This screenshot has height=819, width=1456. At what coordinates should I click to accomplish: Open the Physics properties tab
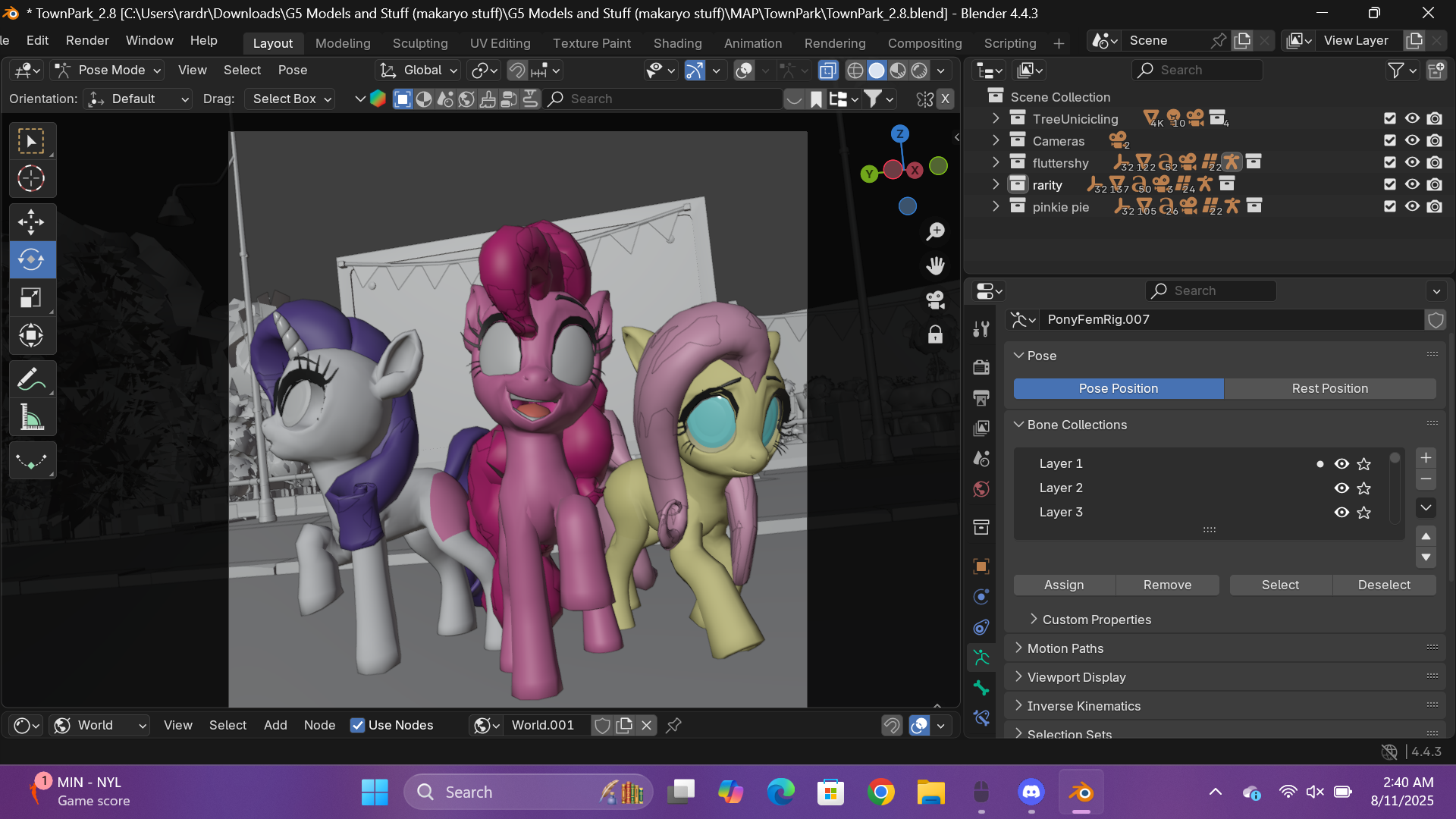tap(981, 597)
